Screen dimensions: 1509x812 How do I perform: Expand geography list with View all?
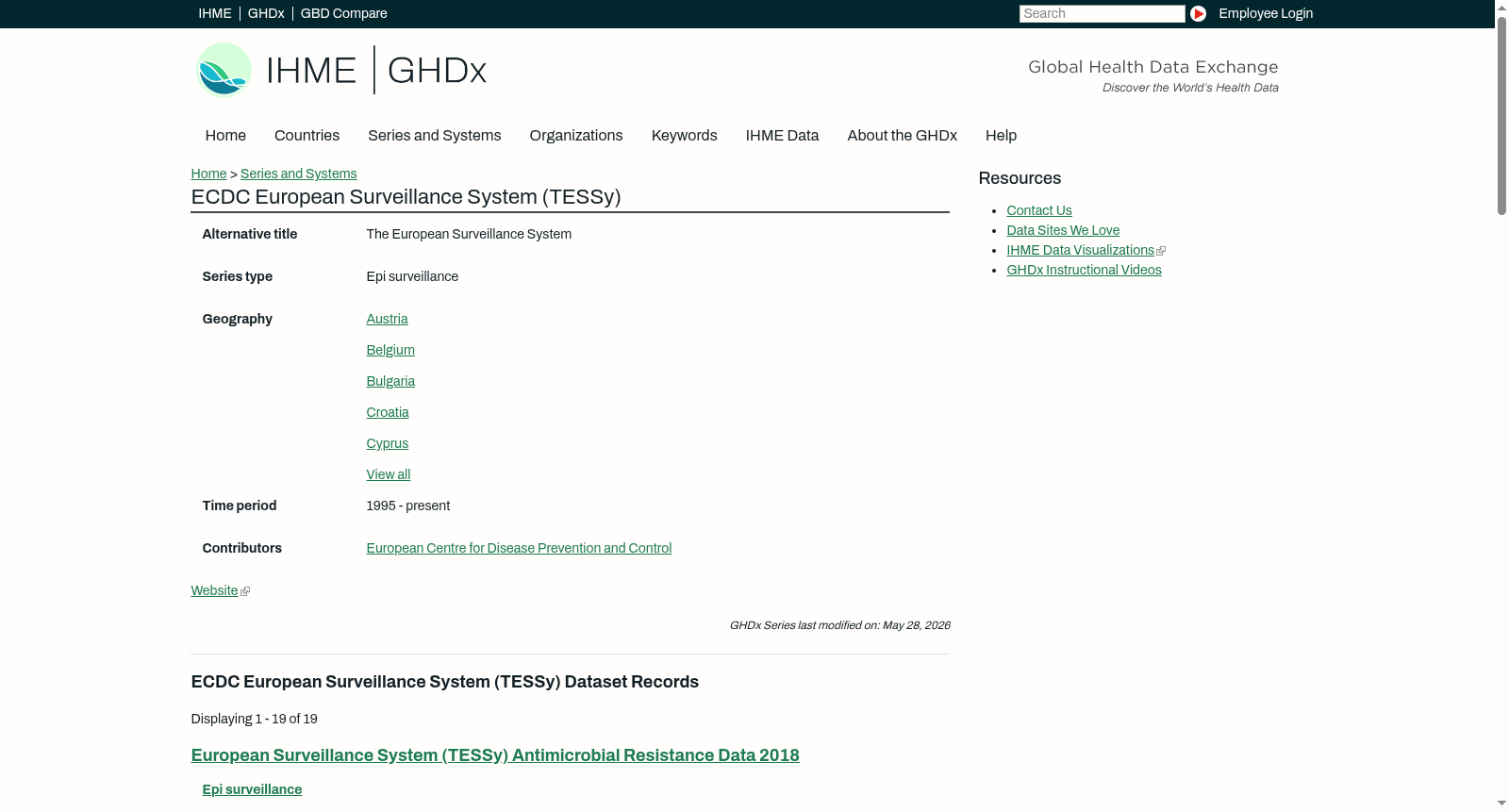click(x=389, y=474)
